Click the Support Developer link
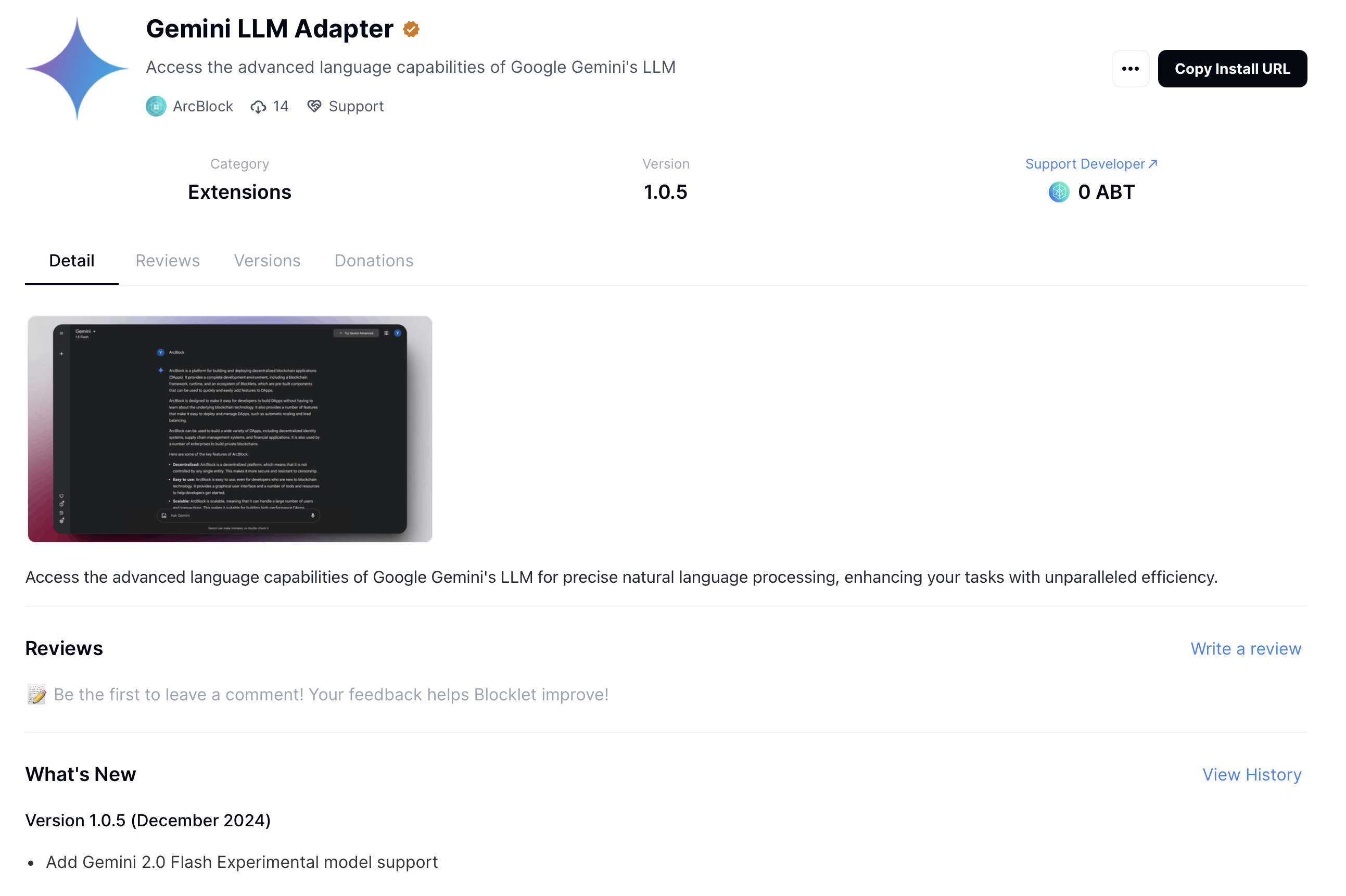The image size is (1346, 896). 1084,164
